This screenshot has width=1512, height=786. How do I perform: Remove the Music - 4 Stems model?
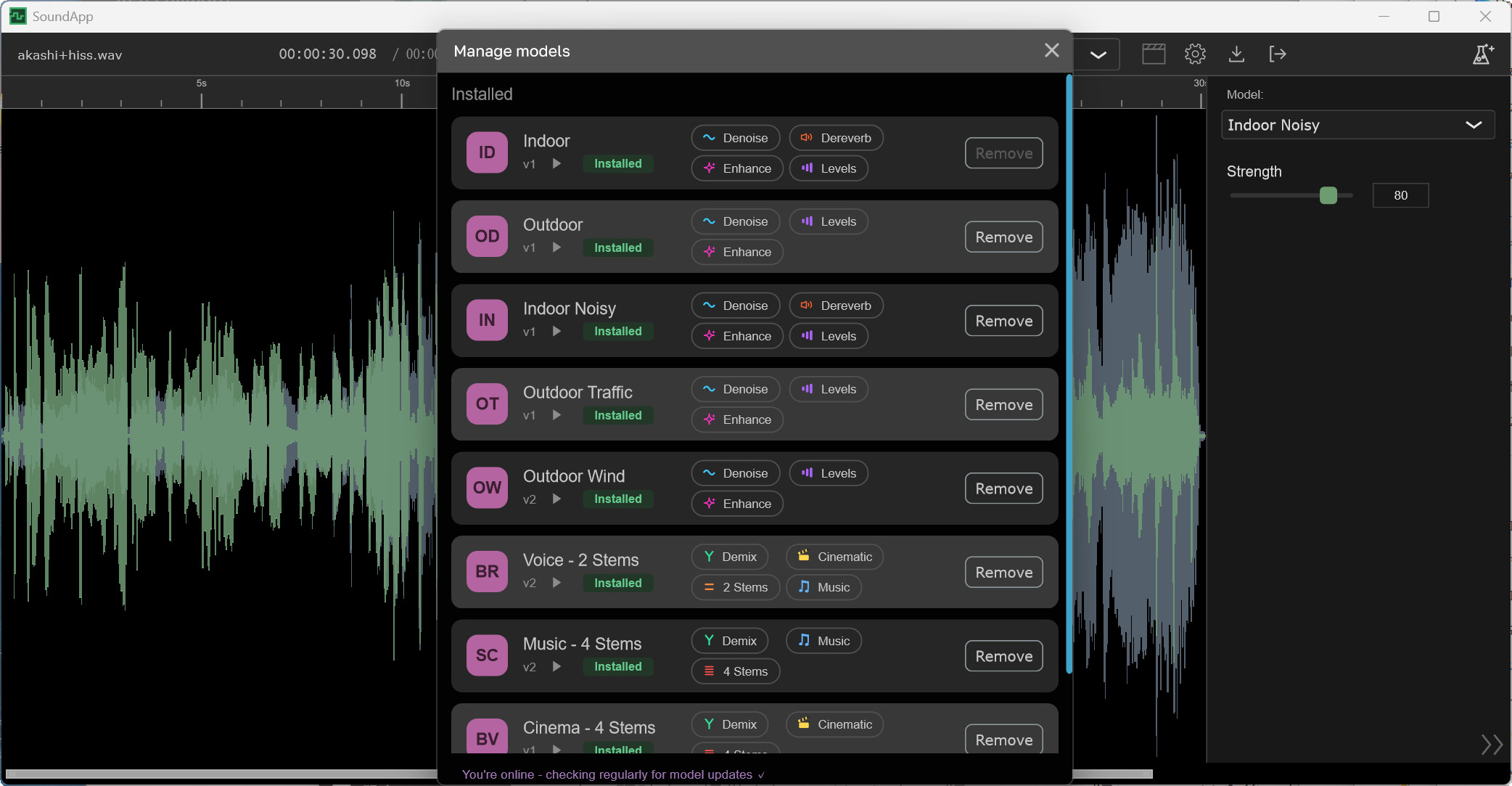[1003, 656]
